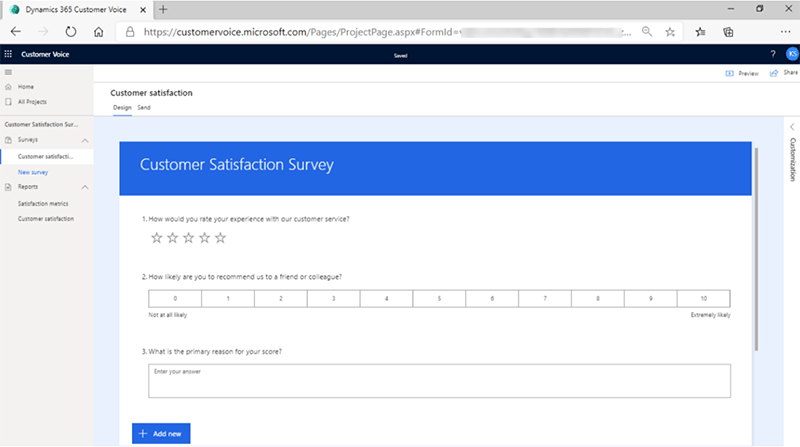Click the New survey link
800x447 pixels.
33,172
